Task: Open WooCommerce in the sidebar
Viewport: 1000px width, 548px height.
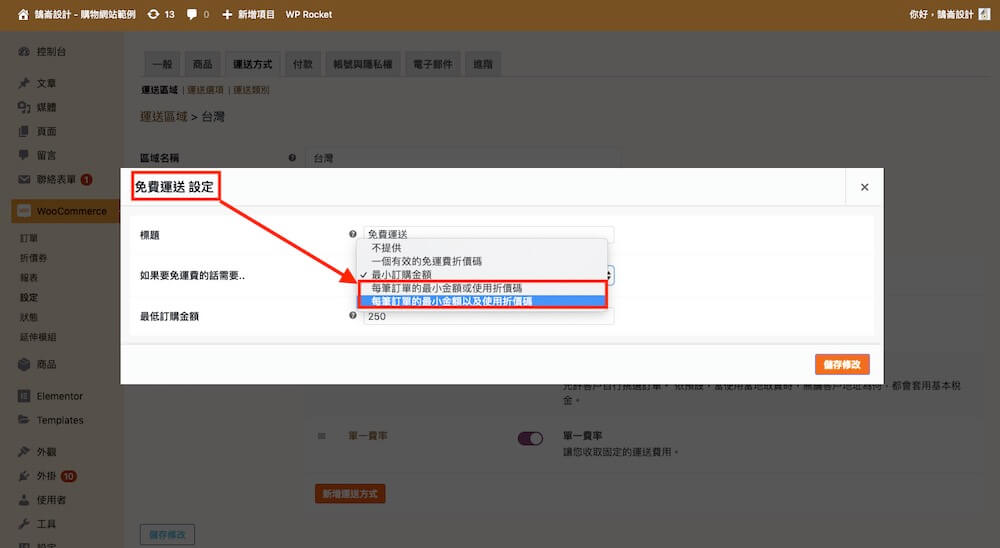Action: click(x=70, y=212)
